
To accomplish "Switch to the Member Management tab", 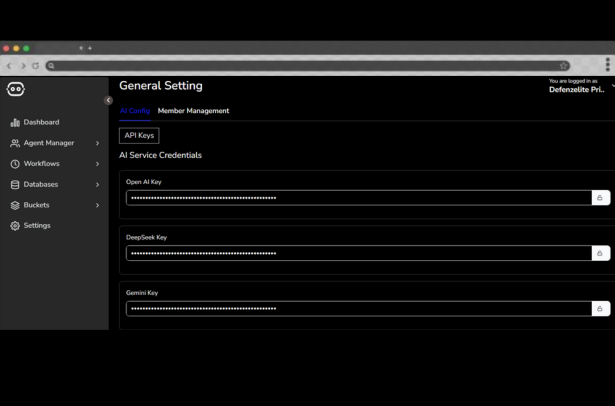I will 193,111.
